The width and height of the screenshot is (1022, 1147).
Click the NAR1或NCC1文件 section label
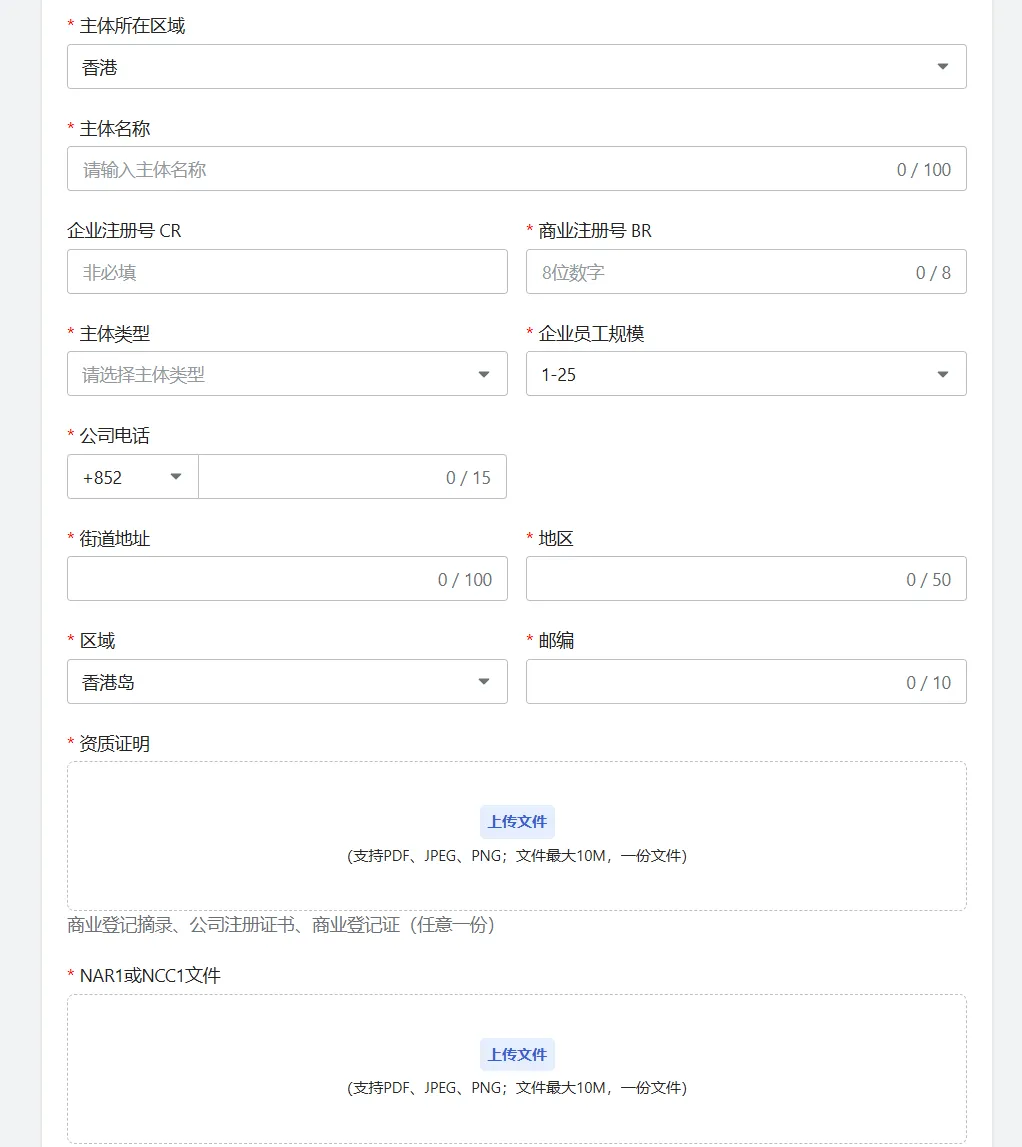tap(150, 975)
